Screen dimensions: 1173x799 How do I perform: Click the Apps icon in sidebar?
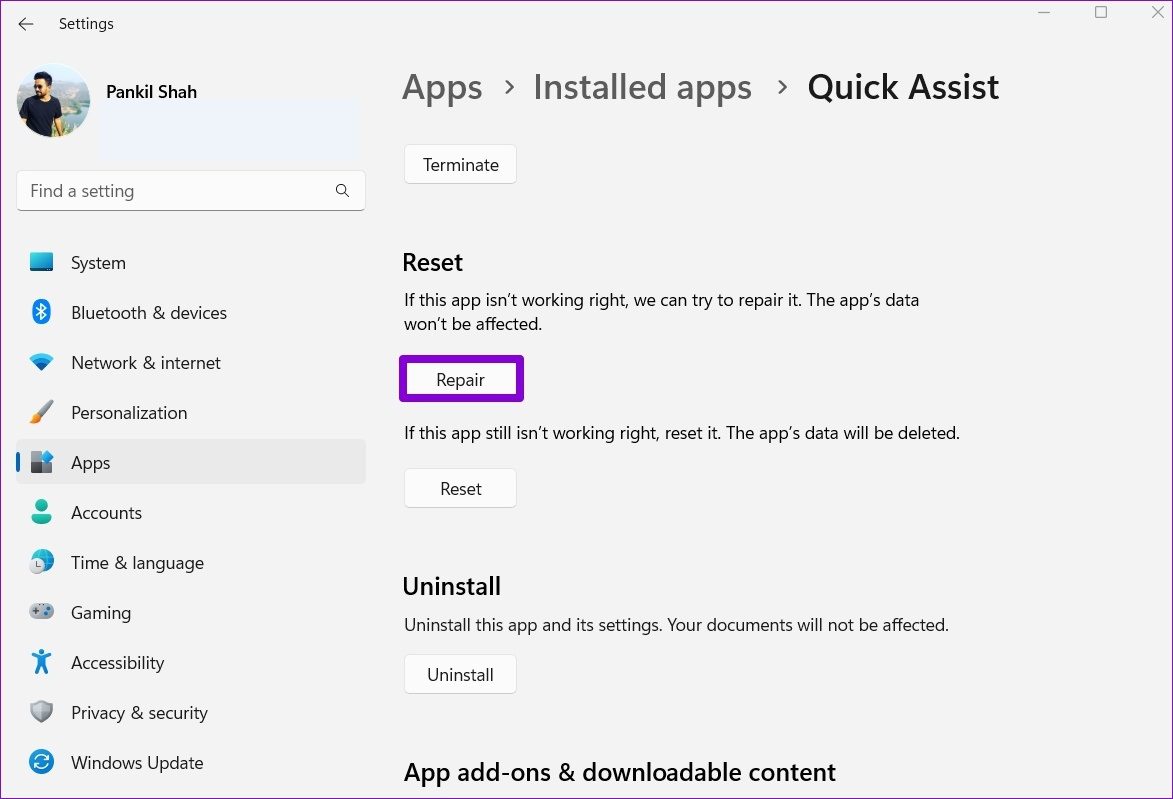click(41, 462)
